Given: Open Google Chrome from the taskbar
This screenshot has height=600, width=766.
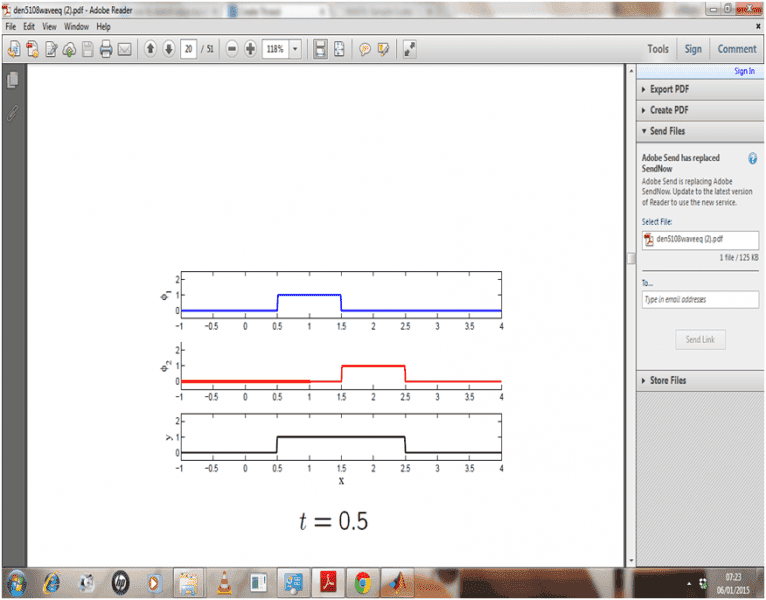Looking at the screenshot, I should point(362,581).
